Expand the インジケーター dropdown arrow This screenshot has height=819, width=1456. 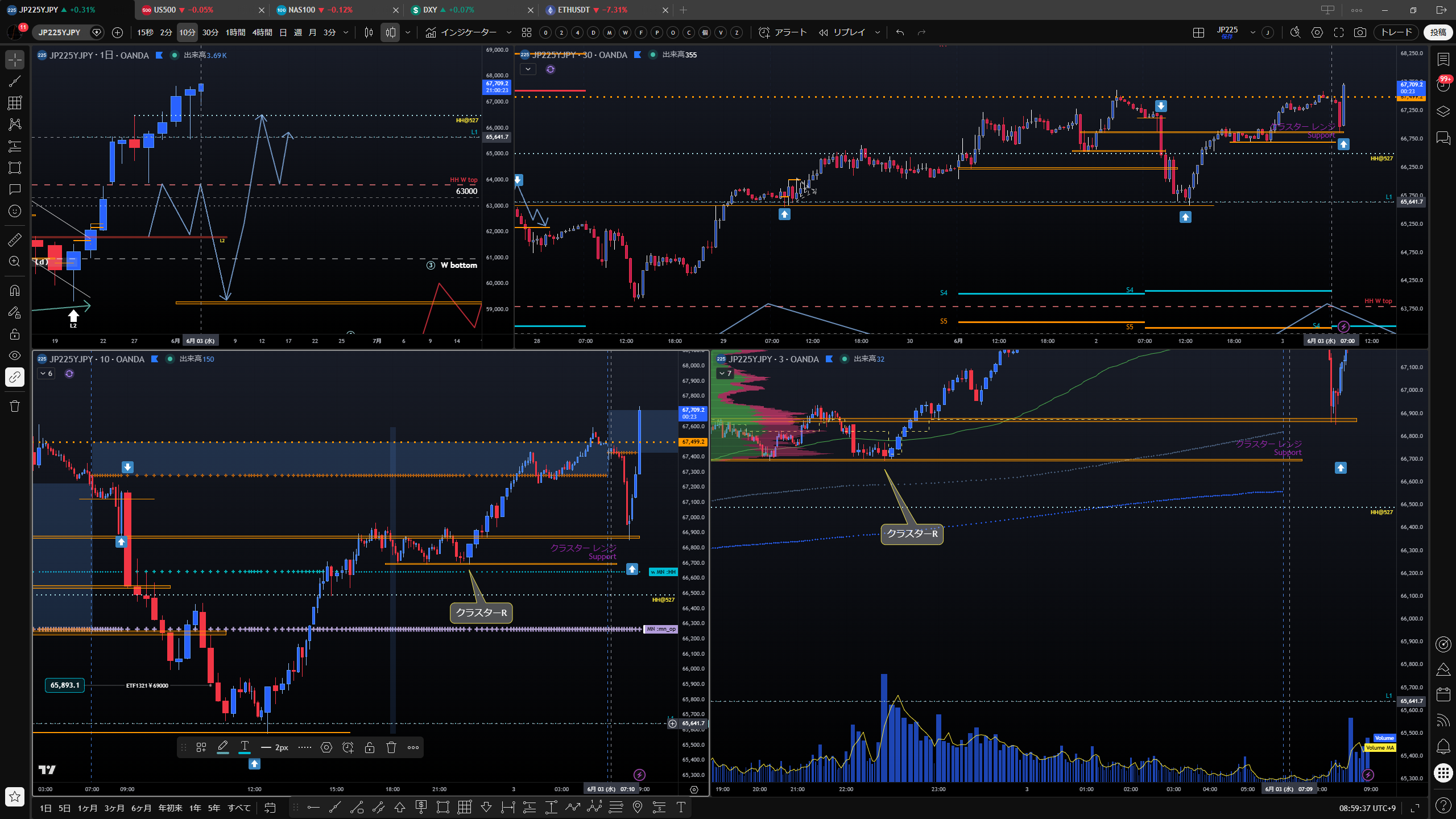click(x=509, y=32)
